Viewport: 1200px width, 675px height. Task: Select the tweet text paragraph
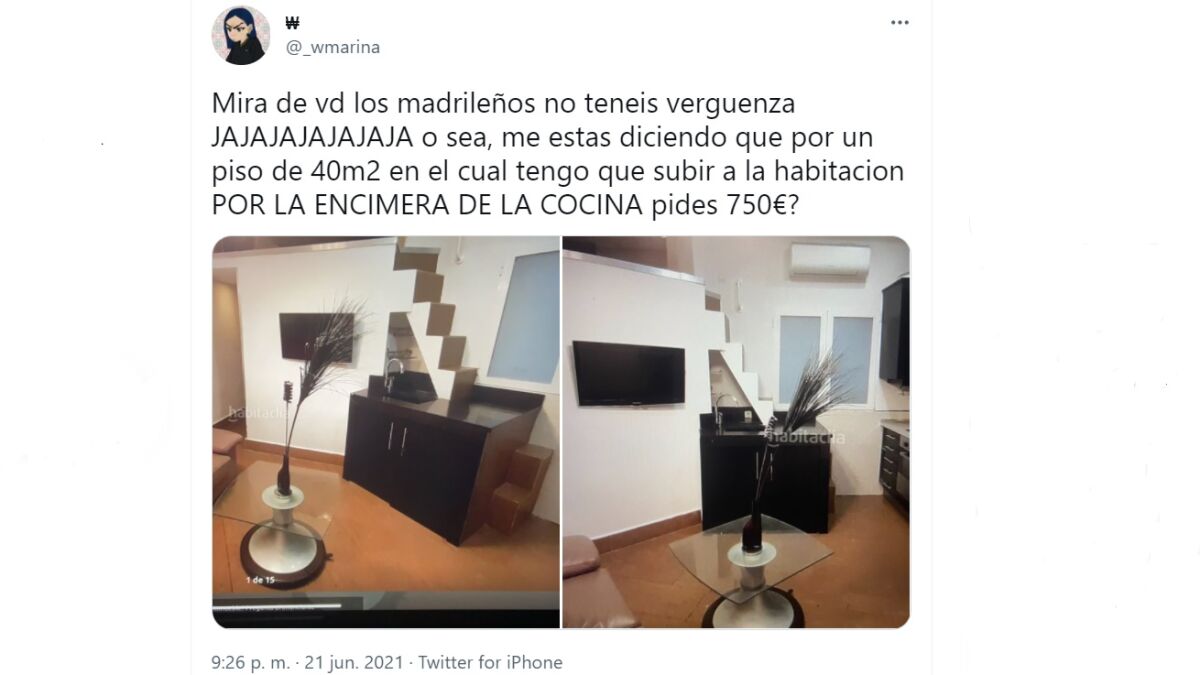click(558, 154)
